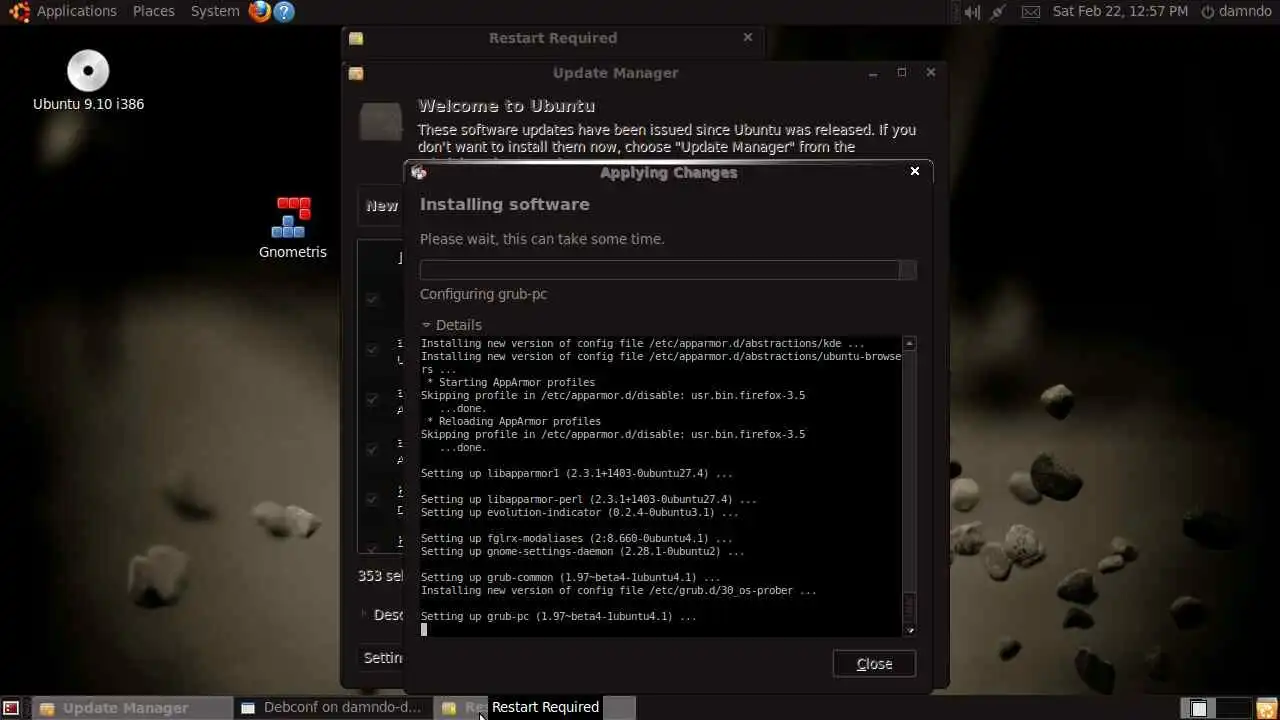
Task: Open the volume control indicator
Action: tap(970, 12)
